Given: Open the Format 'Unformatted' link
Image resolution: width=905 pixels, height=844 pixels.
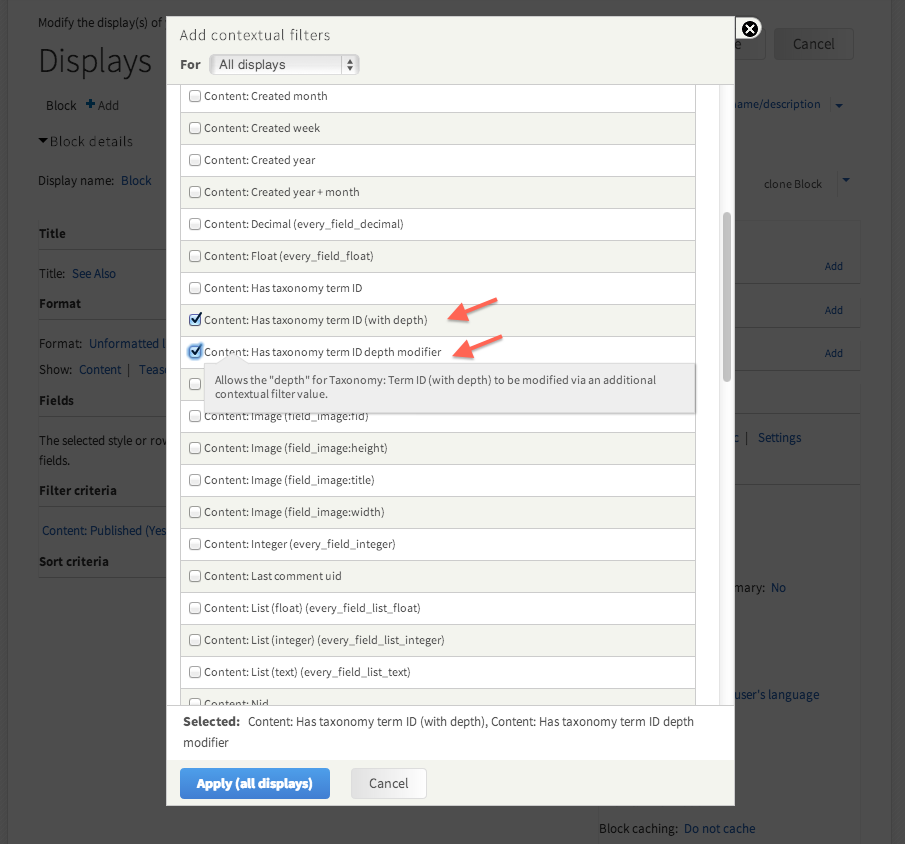Looking at the screenshot, I should tap(127, 343).
